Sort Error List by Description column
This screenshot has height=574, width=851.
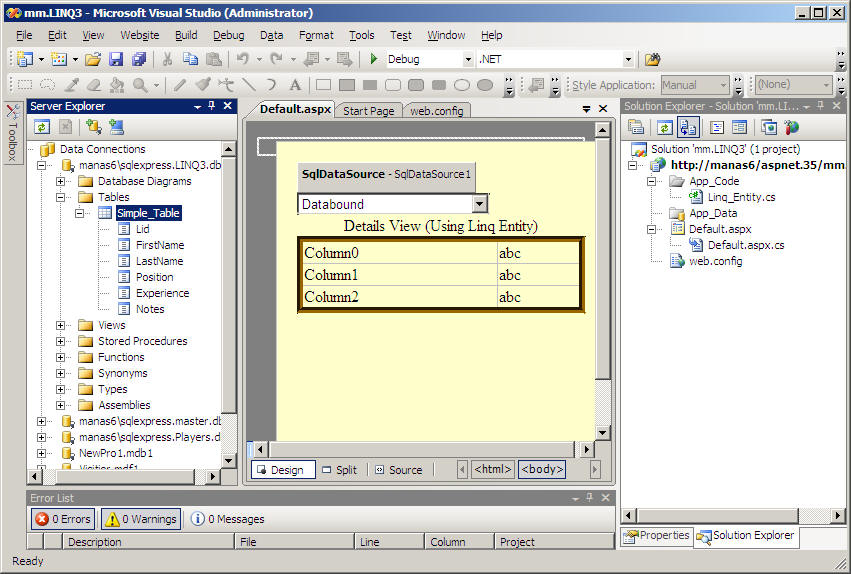click(x=148, y=542)
